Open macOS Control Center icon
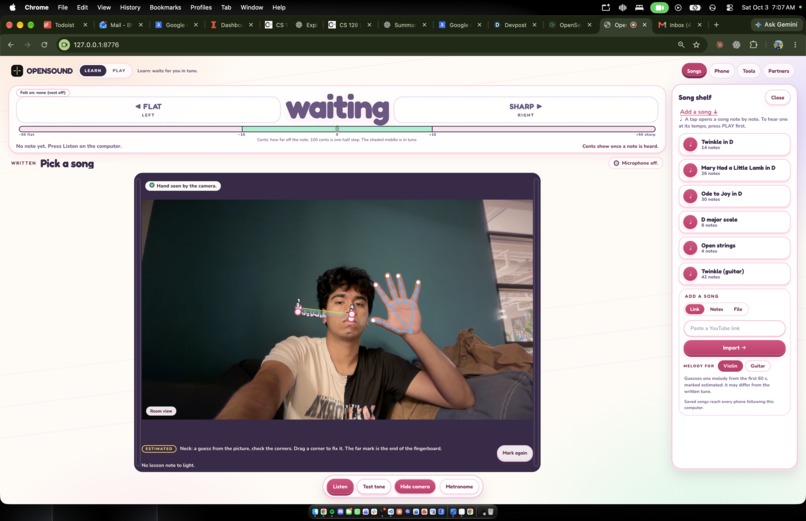The image size is (806, 521). click(729, 8)
